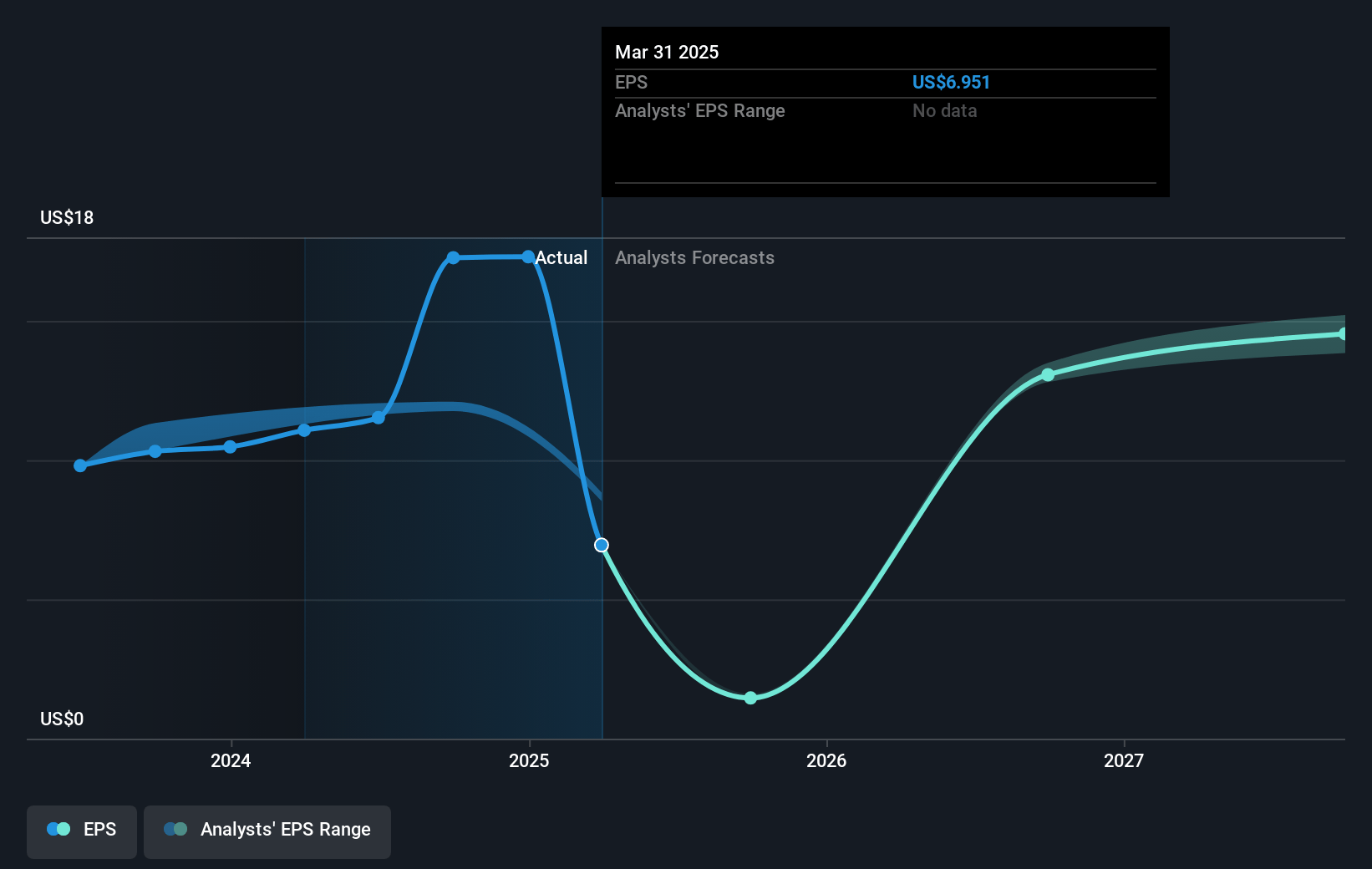This screenshot has height=869, width=1372.
Task: Click the US$0 y-axis label
Action: (62, 719)
